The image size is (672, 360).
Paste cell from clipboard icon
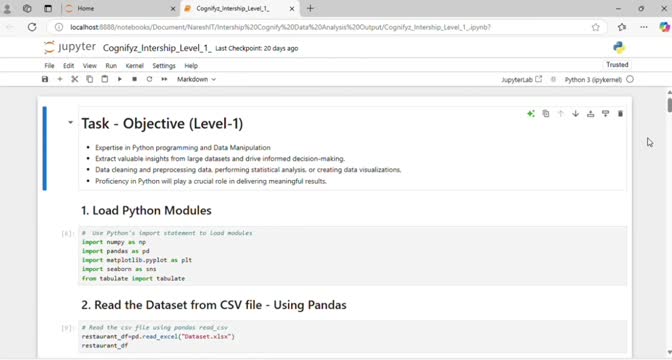pyautogui.click(x=105, y=79)
